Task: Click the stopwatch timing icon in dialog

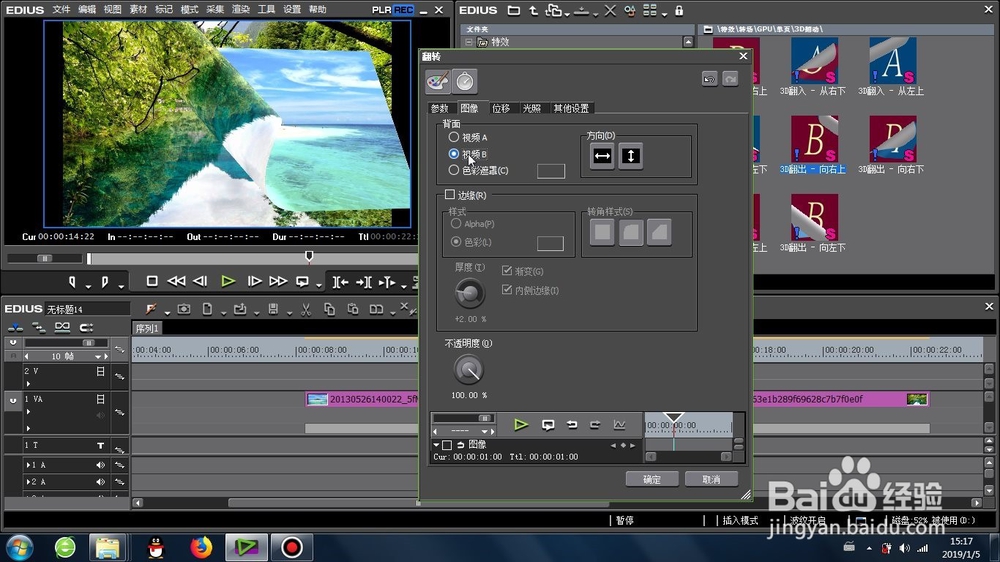Action: [x=465, y=82]
